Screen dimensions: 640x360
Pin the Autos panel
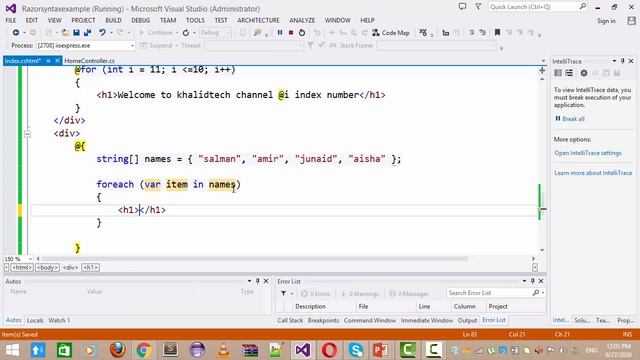(x=258, y=281)
